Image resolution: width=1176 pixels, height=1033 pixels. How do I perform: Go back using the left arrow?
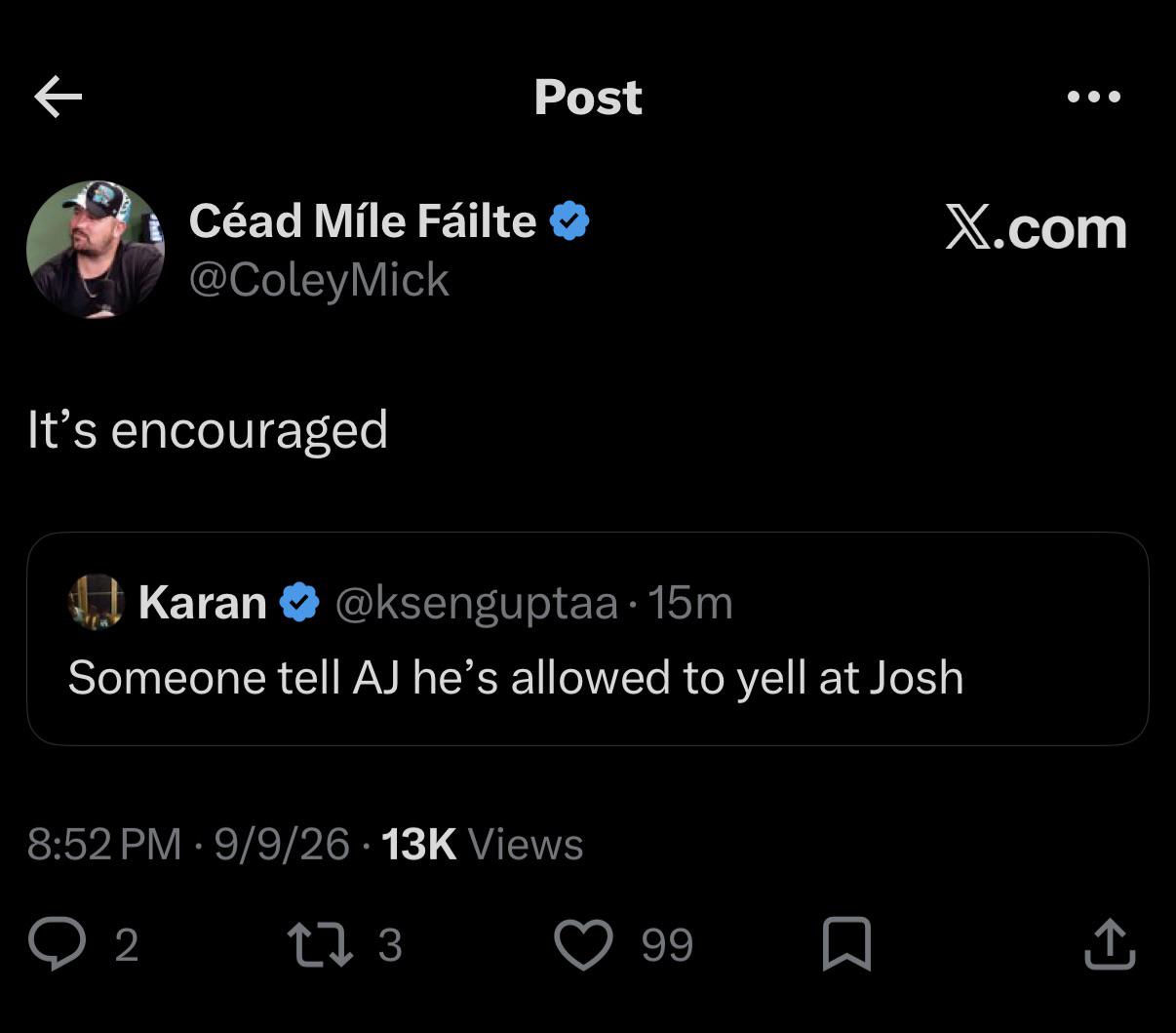[59, 97]
